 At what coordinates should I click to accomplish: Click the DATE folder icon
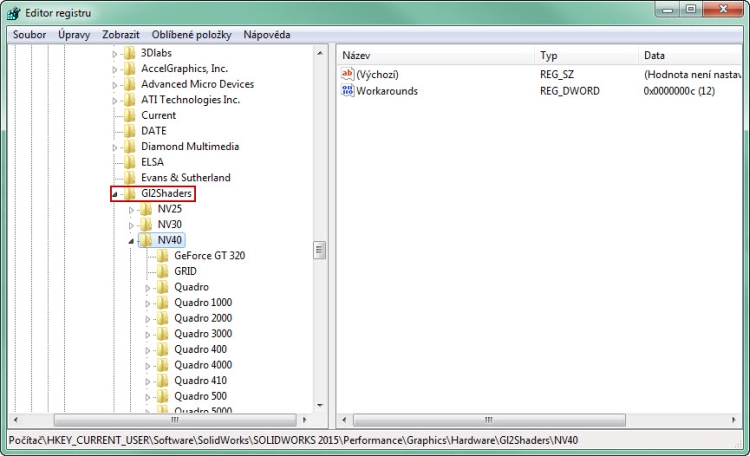(130, 131)
